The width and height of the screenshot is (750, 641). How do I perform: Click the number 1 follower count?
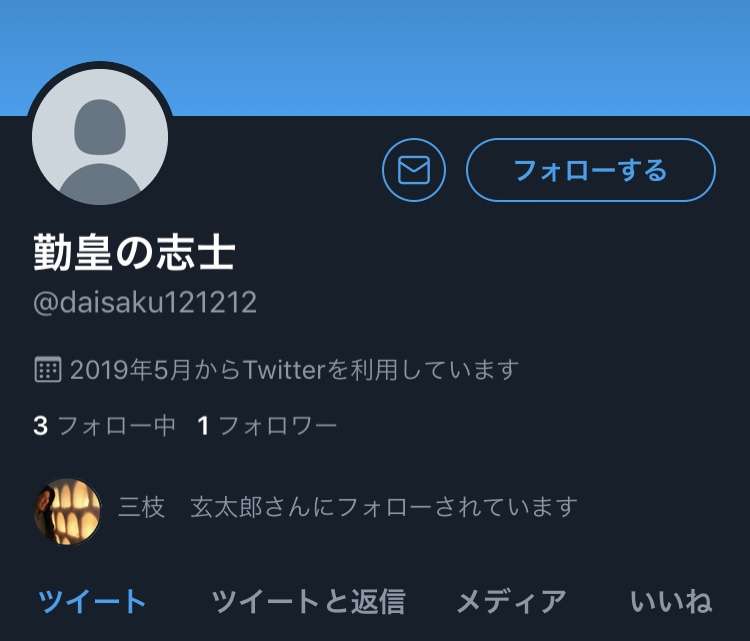(203, 425)
